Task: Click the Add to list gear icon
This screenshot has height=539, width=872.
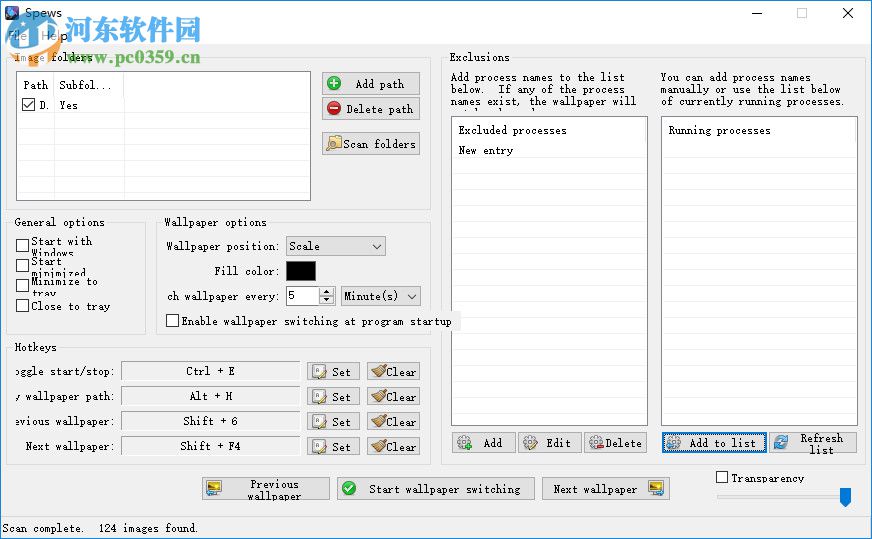Action: [673, 443]
